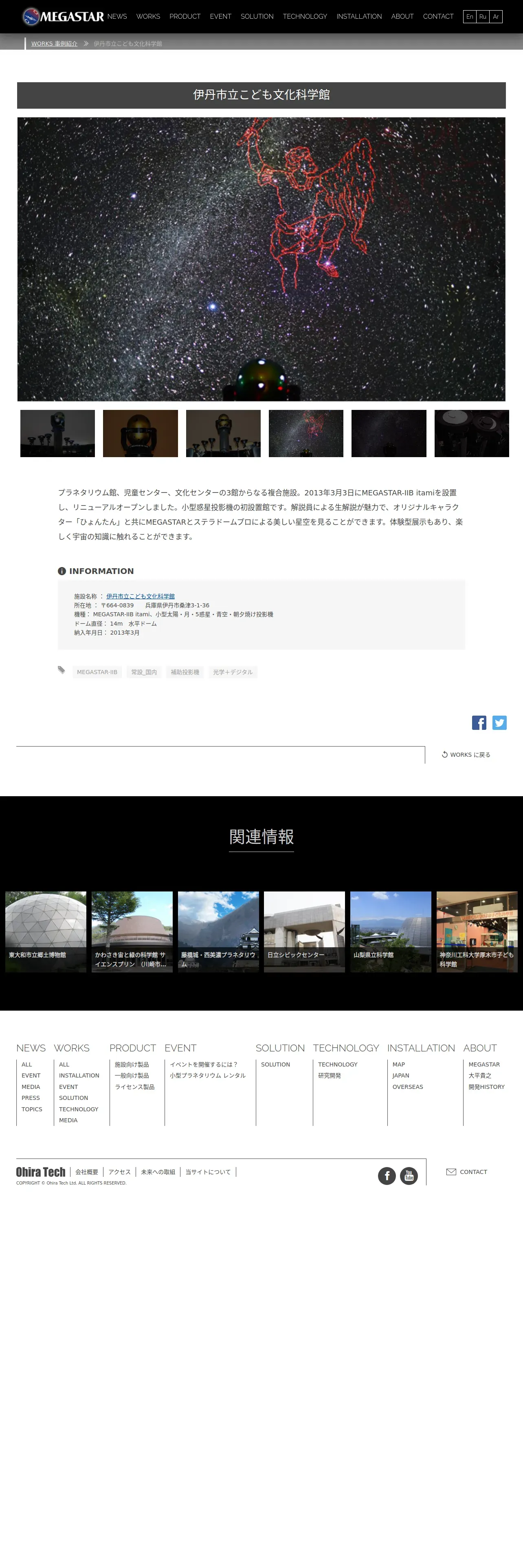Open 神奈川工科大学厚木市子ども科学館 card
The image size is (523, 1568).
pos(477,932)
